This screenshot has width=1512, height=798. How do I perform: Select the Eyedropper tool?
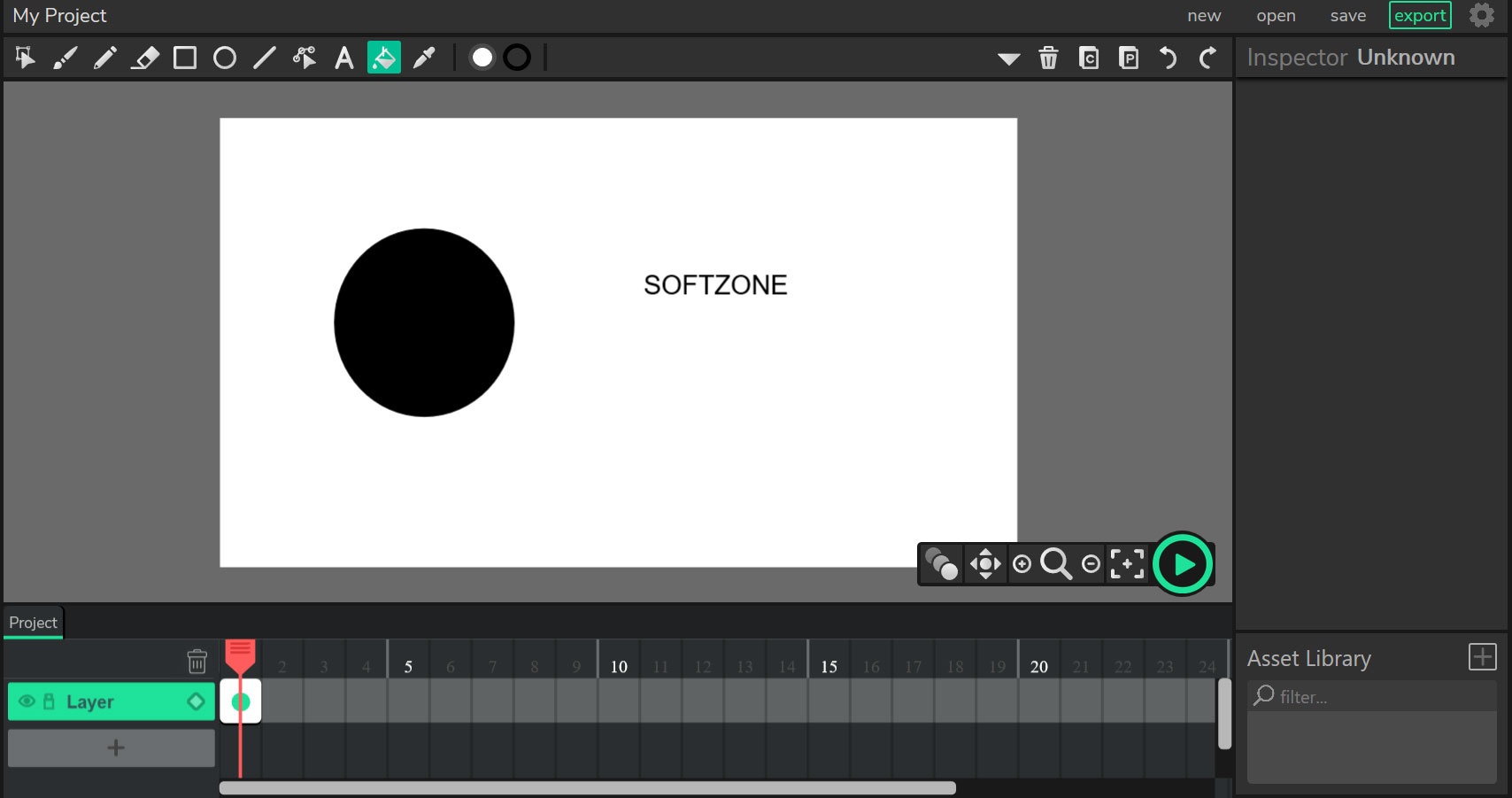point(424,58)
